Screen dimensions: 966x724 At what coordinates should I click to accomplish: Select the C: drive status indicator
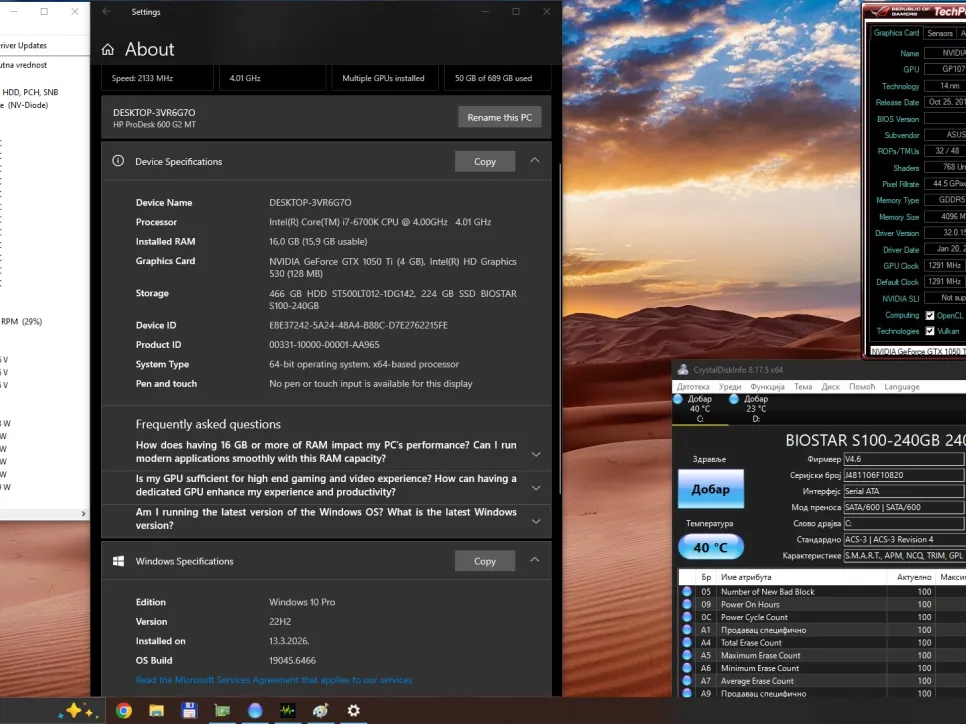700,408
